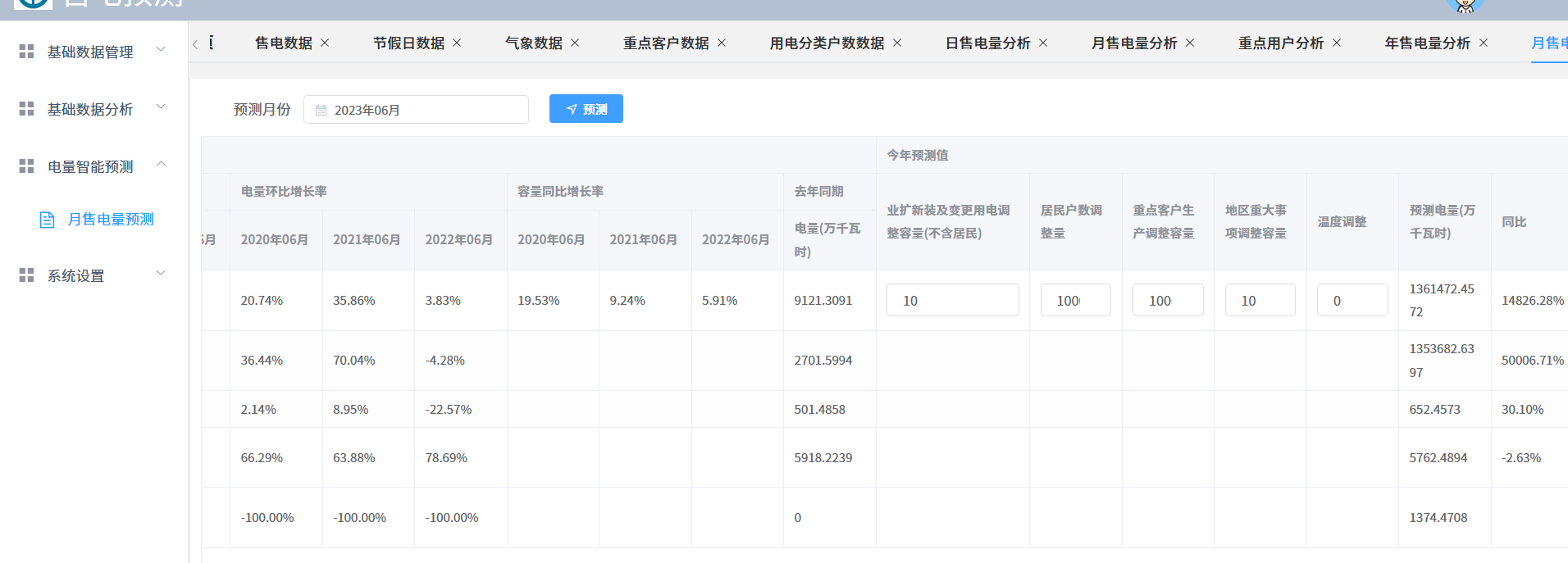Click the left scroll arrow of tab bar
The image size is (1568, 563).
pyautogui.click(x=195, y=44)
